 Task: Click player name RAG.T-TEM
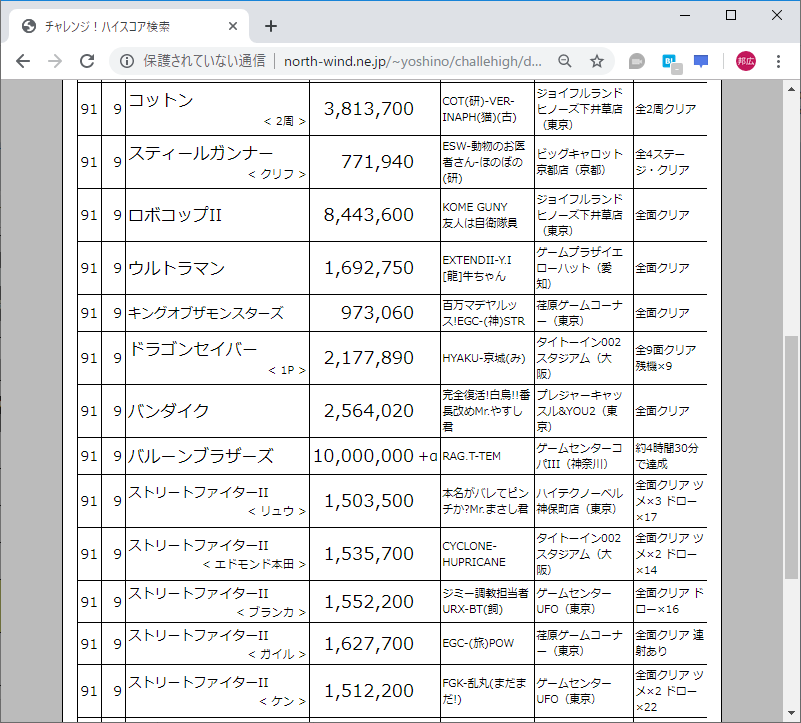(x=472, y=456)
